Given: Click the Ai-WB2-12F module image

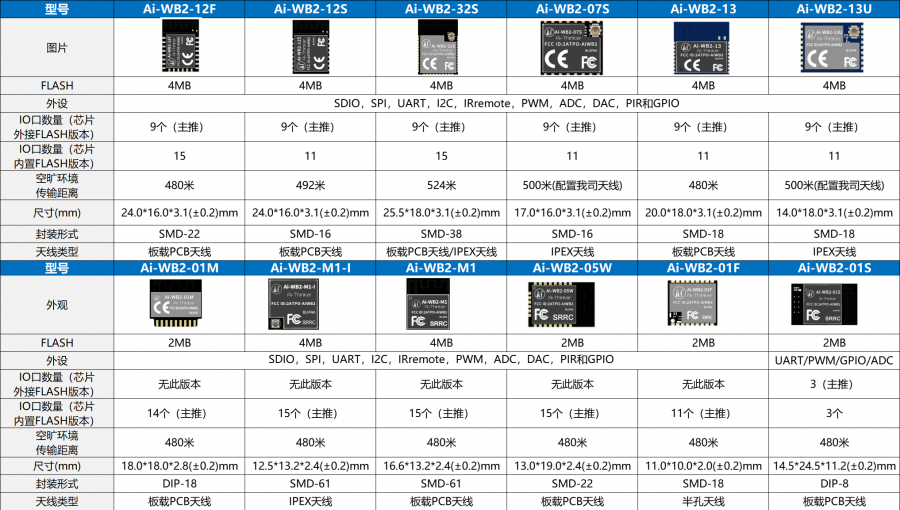Looking at the screenshot, I should coord(180,46).
